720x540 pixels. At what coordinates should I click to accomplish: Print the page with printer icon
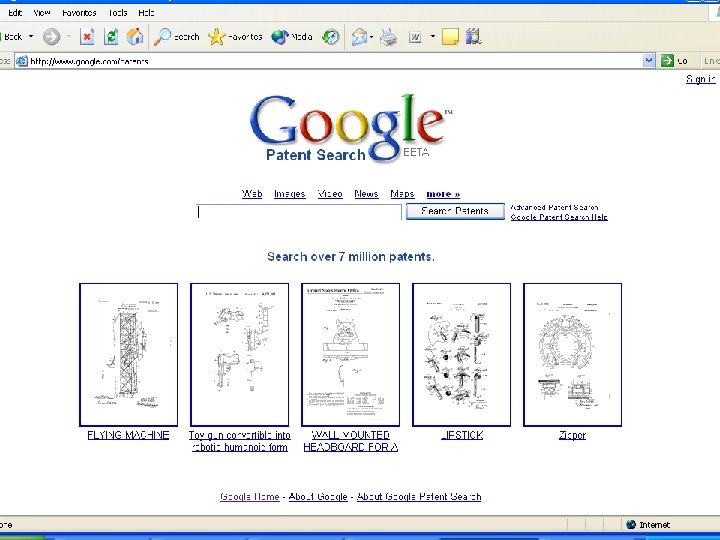[x=388, y=37]
